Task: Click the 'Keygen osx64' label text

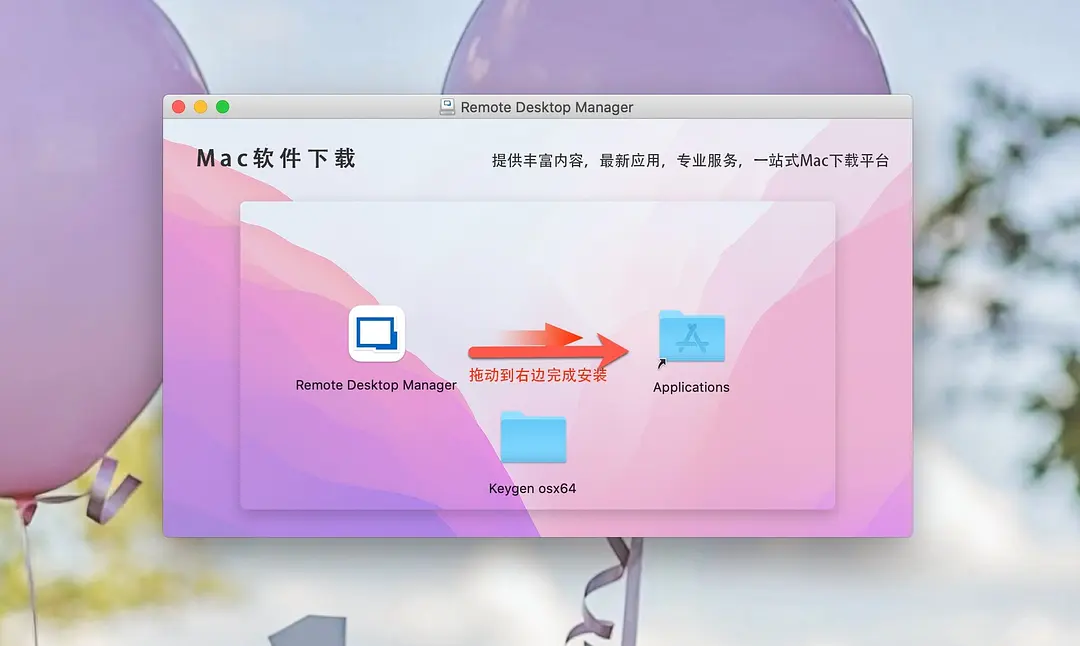Action: [x=532, y=488]
